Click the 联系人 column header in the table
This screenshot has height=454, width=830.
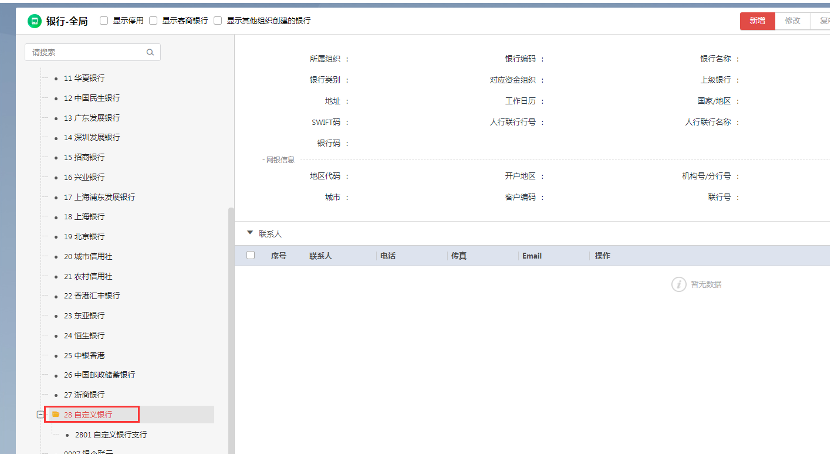(x=321, y=256)
